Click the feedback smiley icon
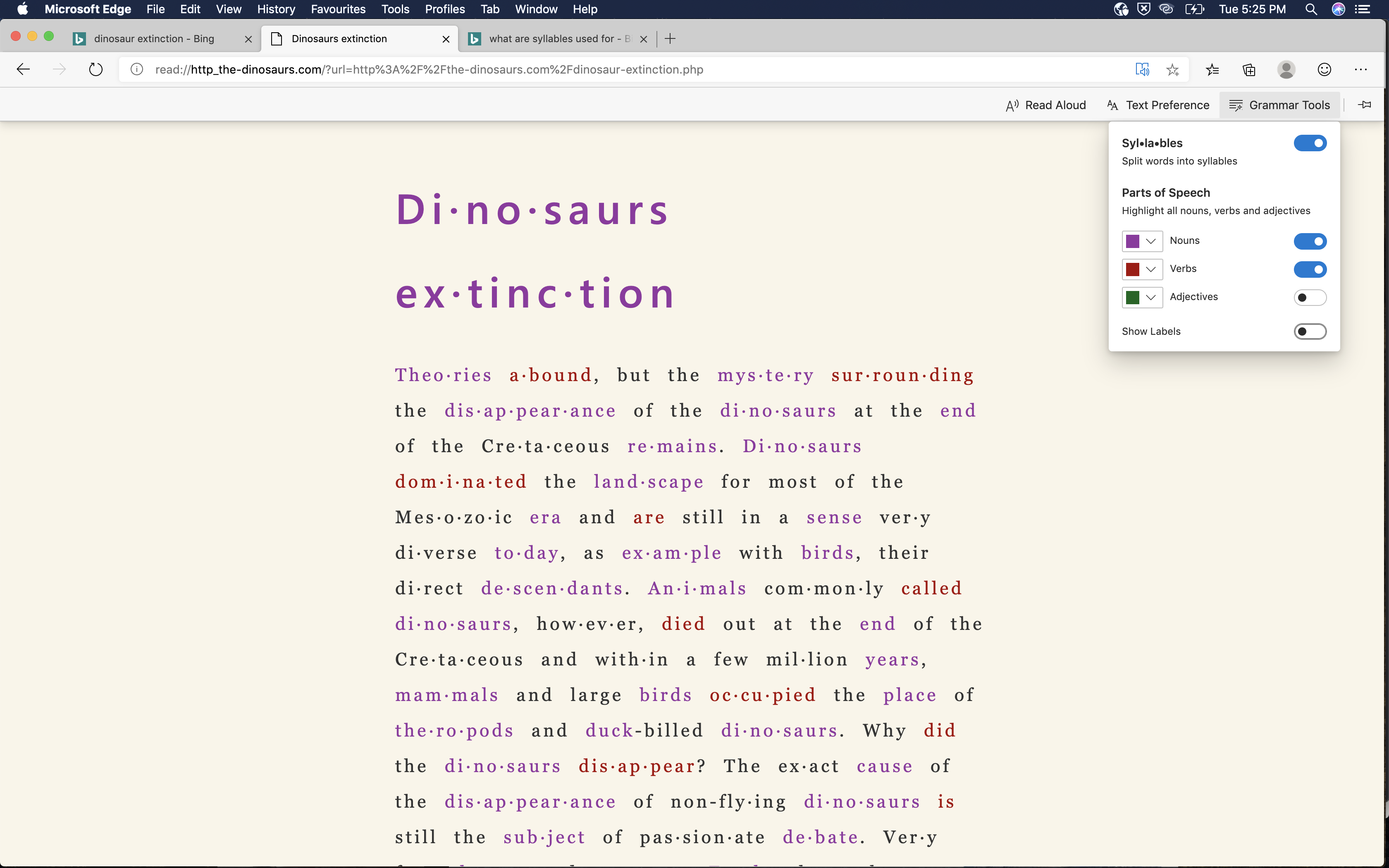This screenshot has width=1389, height=868. point(1324,69)
